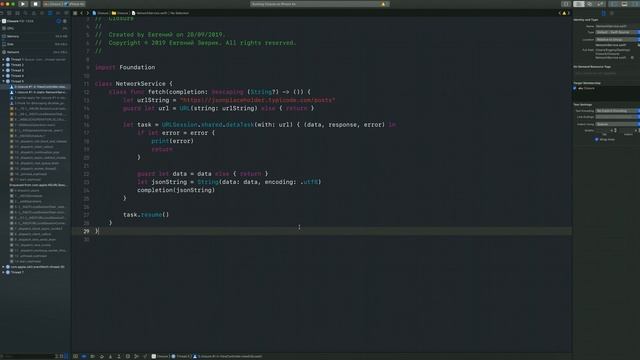The height and width of the screenshot is (360, 640).
Task: Click the tab width stepper
Action: [615, 130]
